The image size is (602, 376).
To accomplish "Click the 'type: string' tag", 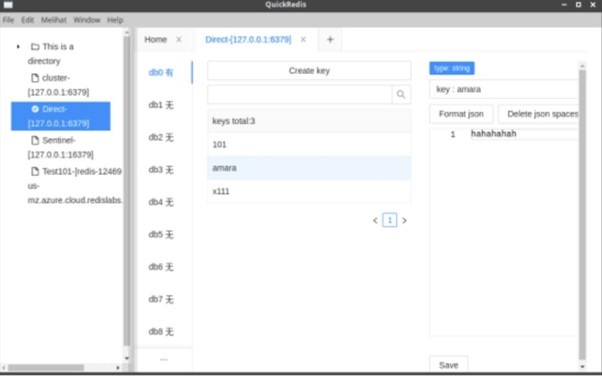I will [452, 68].
